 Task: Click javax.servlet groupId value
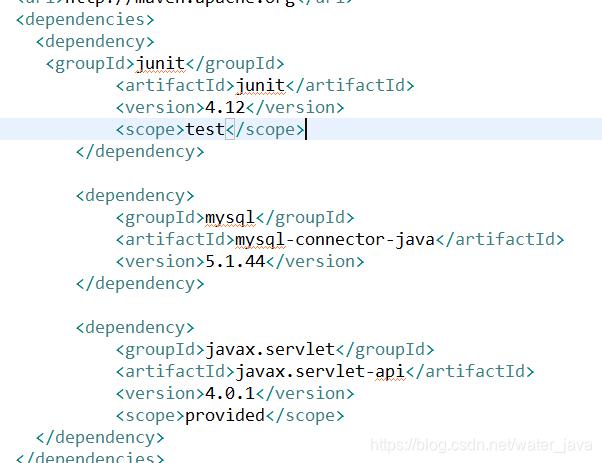point(270,350)
